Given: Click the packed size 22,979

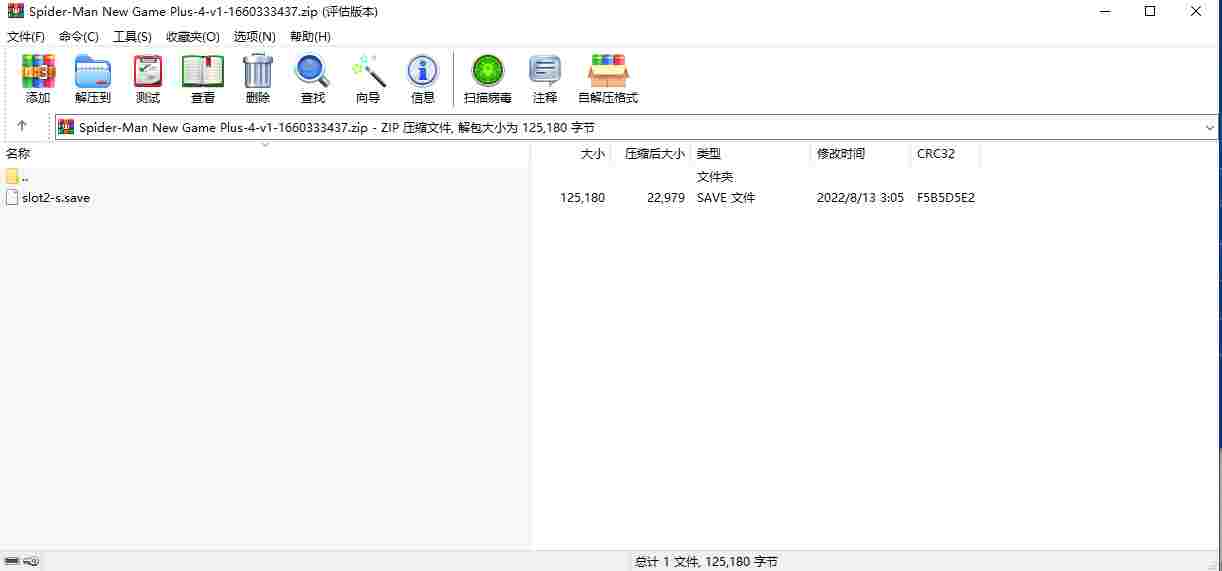Looking at the screenshot, I should click(x=664, y=198).
